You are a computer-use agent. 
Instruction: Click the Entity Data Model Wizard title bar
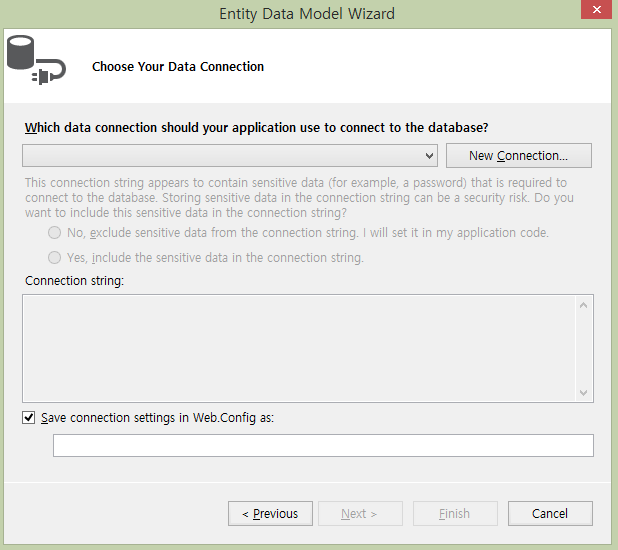click(307, 14)
